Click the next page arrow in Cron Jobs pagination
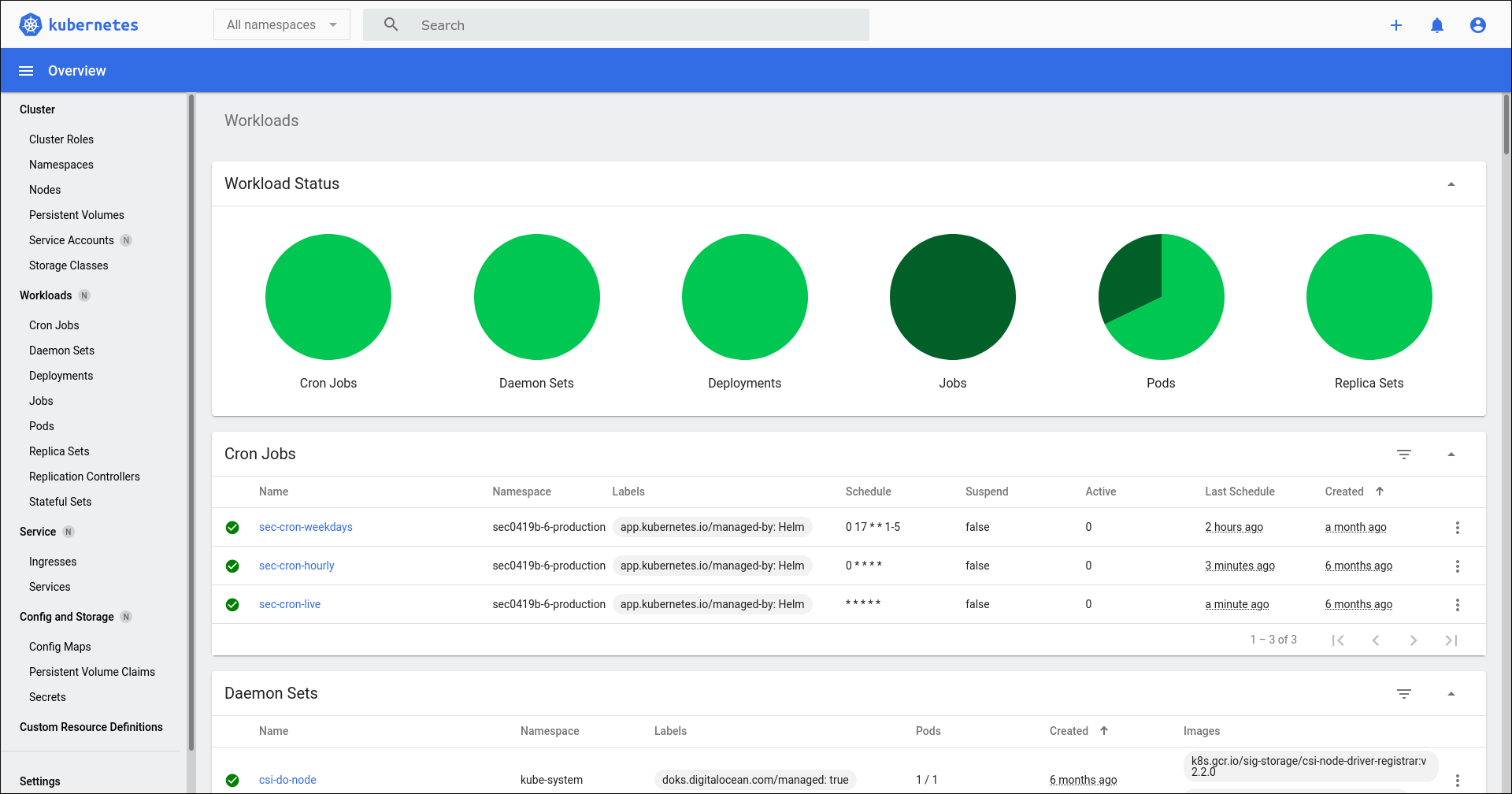This screenshot has width=1512, height=794. point(1414,640)
